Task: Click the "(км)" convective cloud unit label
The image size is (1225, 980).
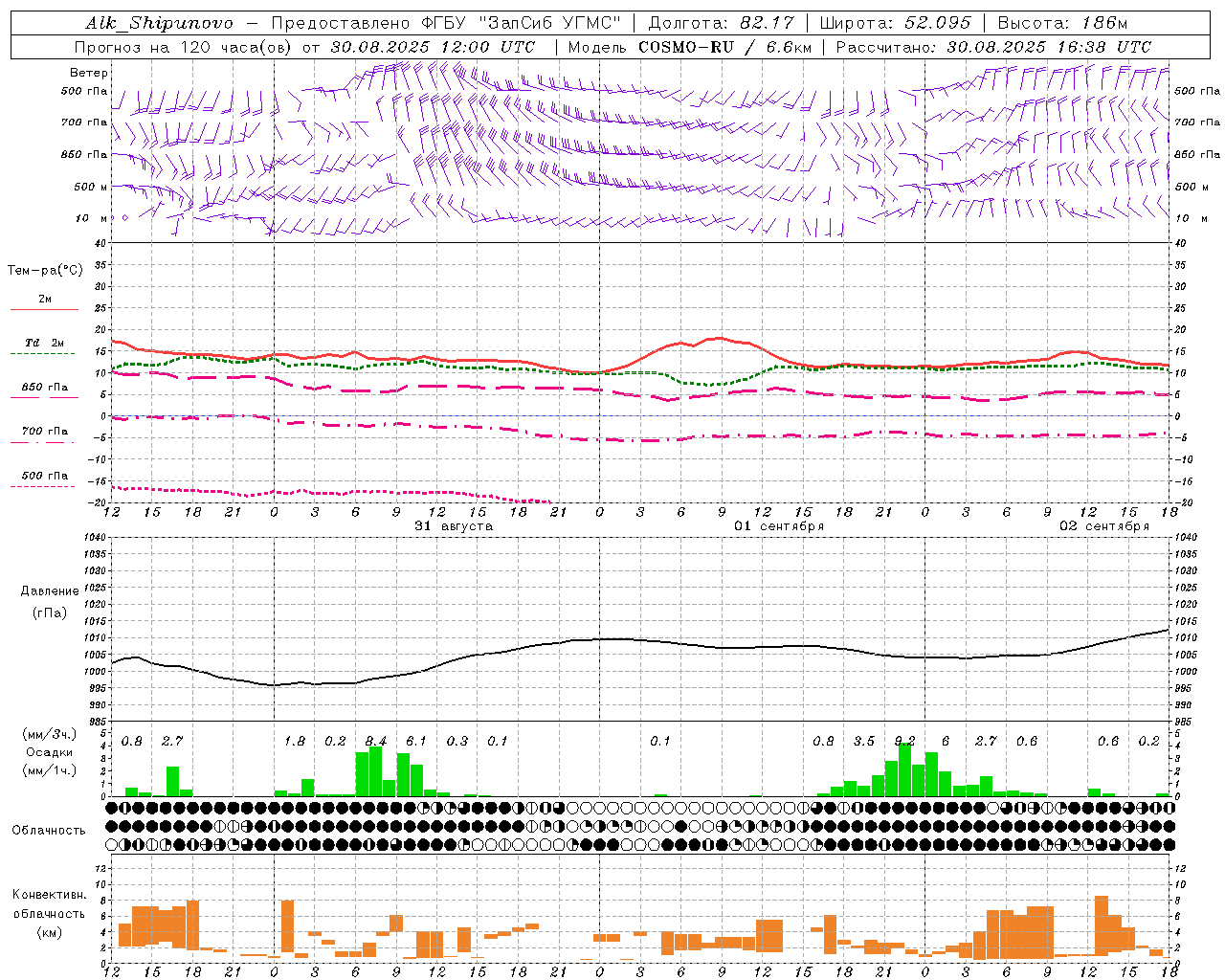Action: click(51, 932)
